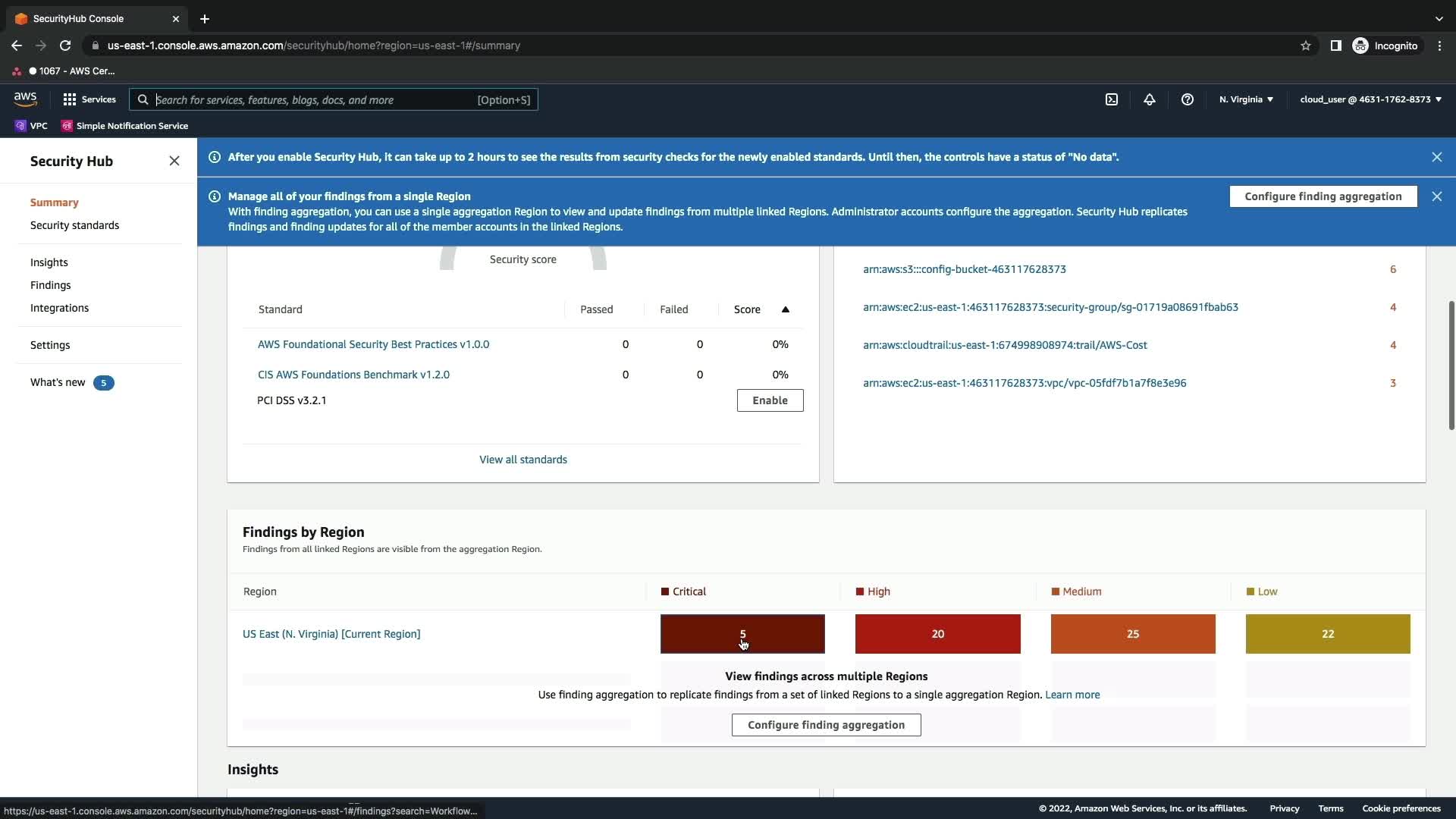Expand the cloud_user account menu
This screenshot has width=1456, height=819.
[x=1370, y=99]
